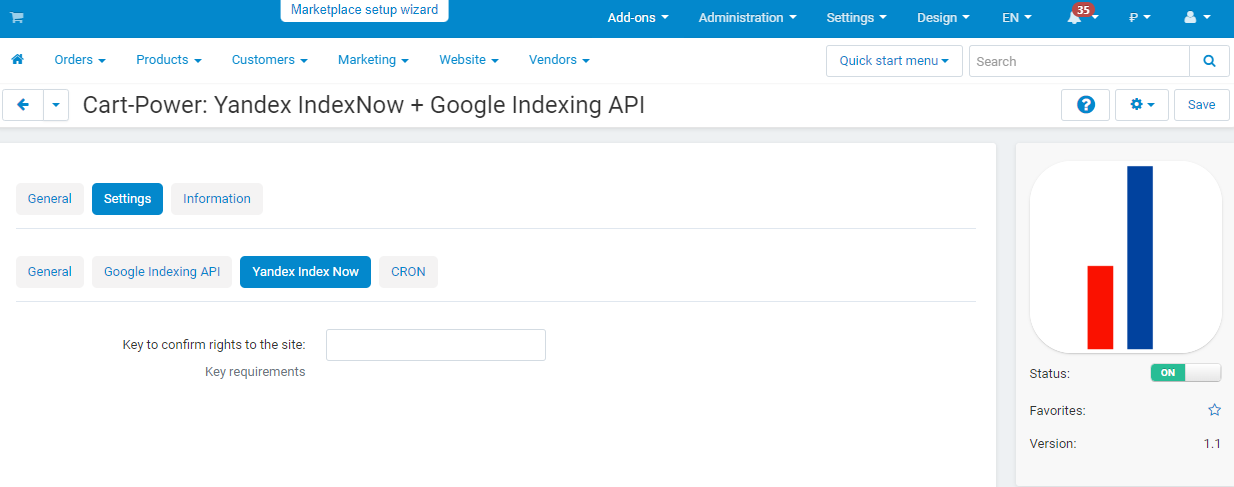
Task: Go to the home dashboard icon
Action: tap(17, 60)
